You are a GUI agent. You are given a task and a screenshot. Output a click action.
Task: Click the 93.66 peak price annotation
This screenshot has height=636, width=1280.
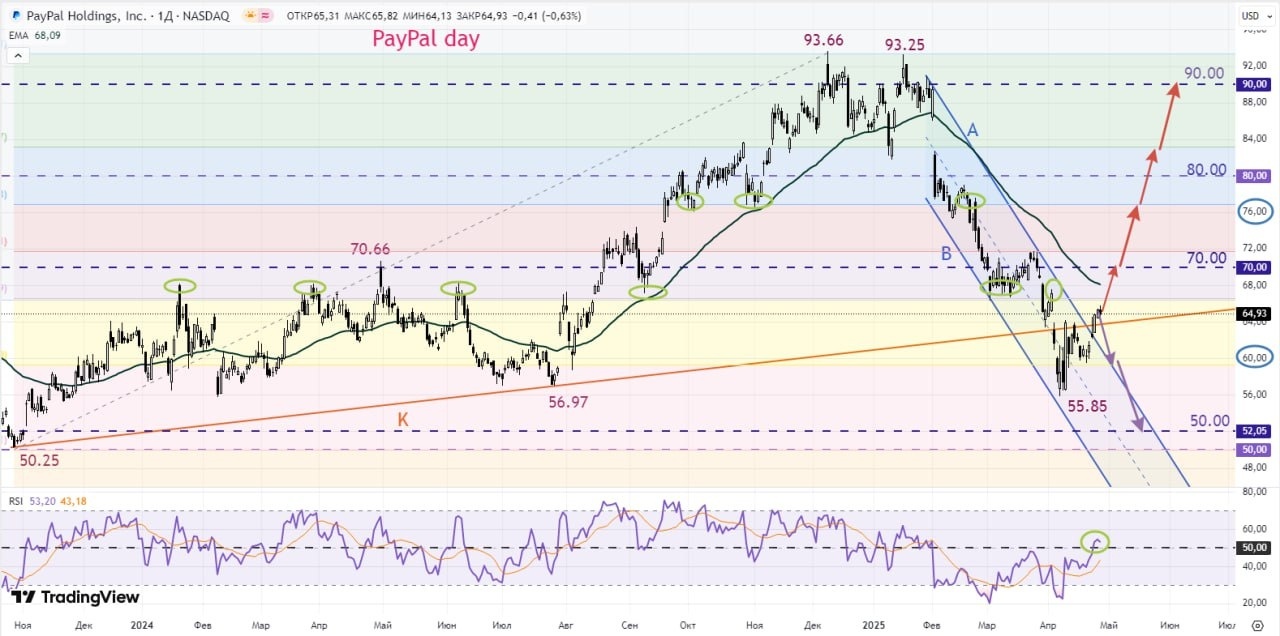coord(823,40)
